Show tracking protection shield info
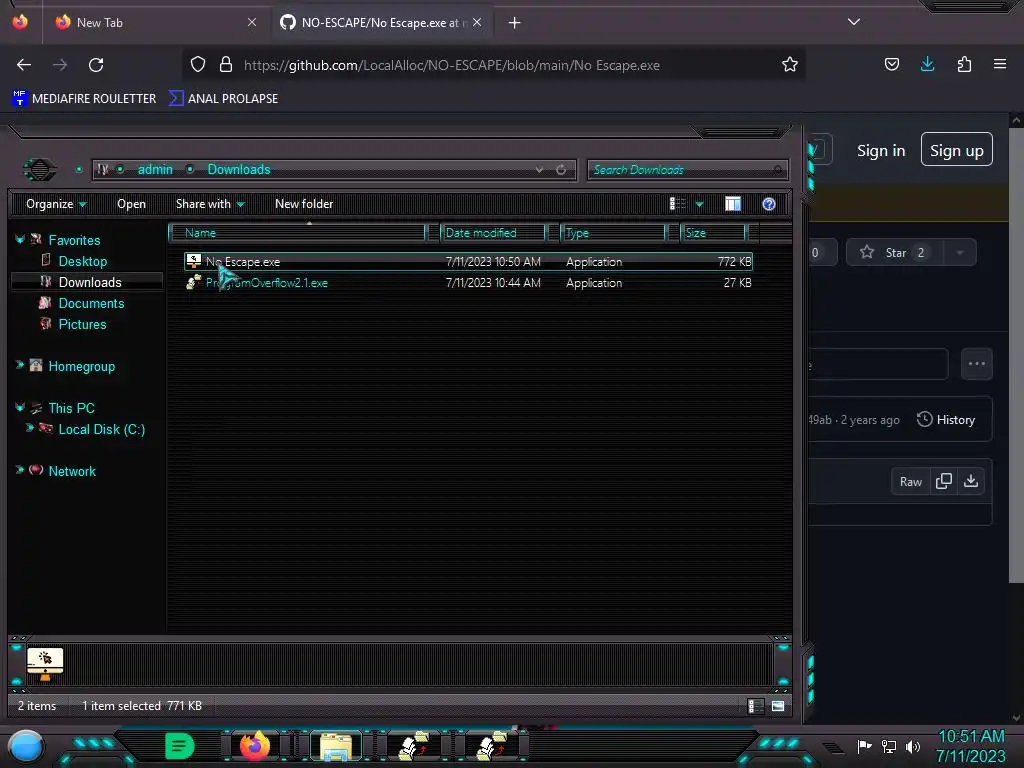The width and height of the screenshot is (1024, 768). [198, 65]
